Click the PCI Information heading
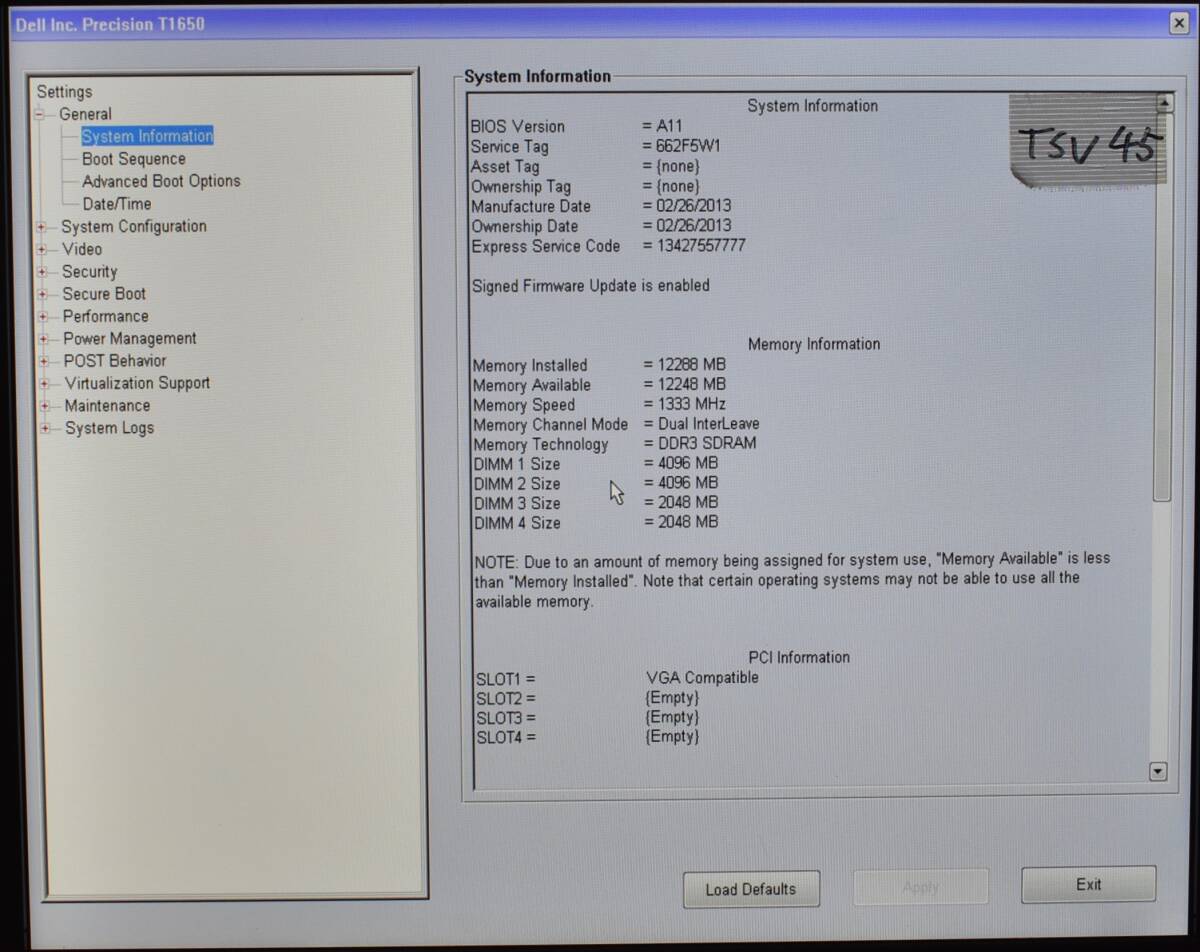Screen dimensions: 1200x952 coord(799,657)
